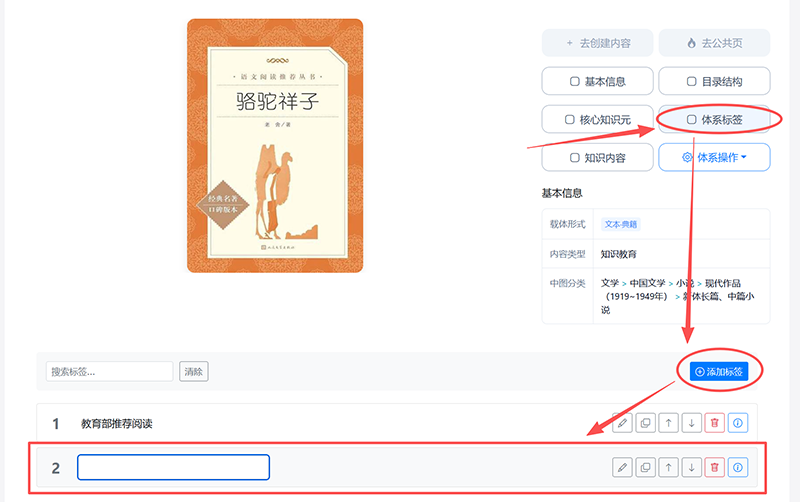Viewport: 800px width, 502px height.
Task: Toggle the 目录结构 section button
Action: coord(714,81)
